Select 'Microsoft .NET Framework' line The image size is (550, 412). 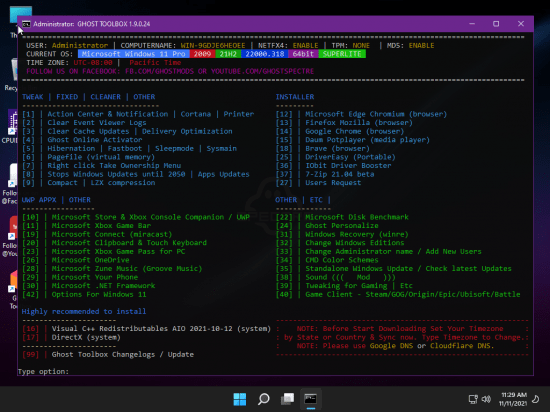coord(89,286)
